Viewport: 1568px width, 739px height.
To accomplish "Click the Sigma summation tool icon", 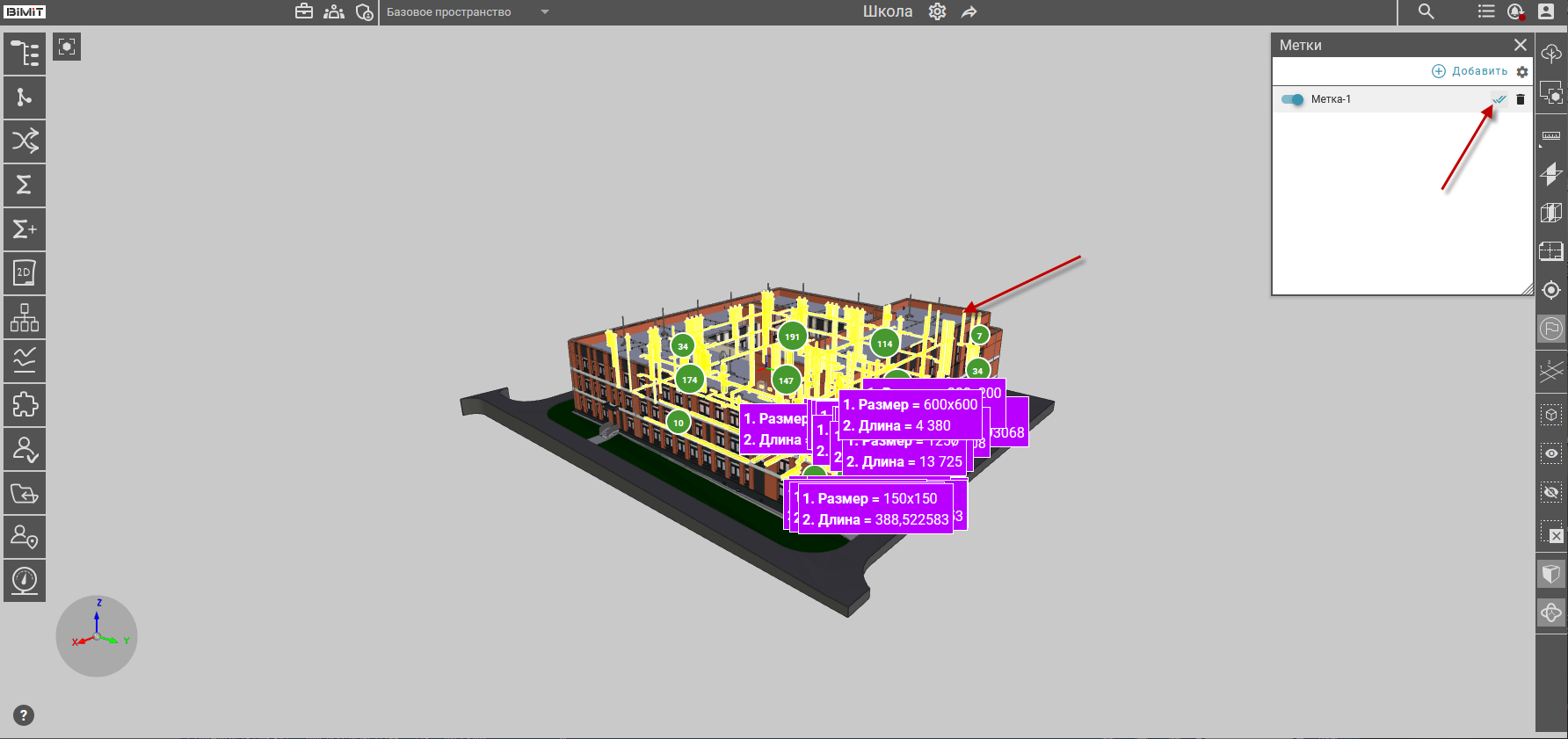I will (25, 185).
